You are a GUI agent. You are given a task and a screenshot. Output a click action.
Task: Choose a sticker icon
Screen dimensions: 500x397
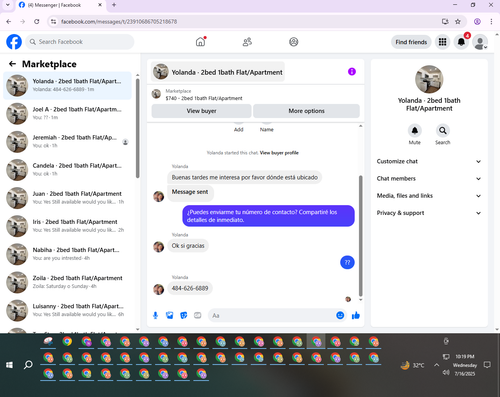pyautogui.click(x=184, y=315)
